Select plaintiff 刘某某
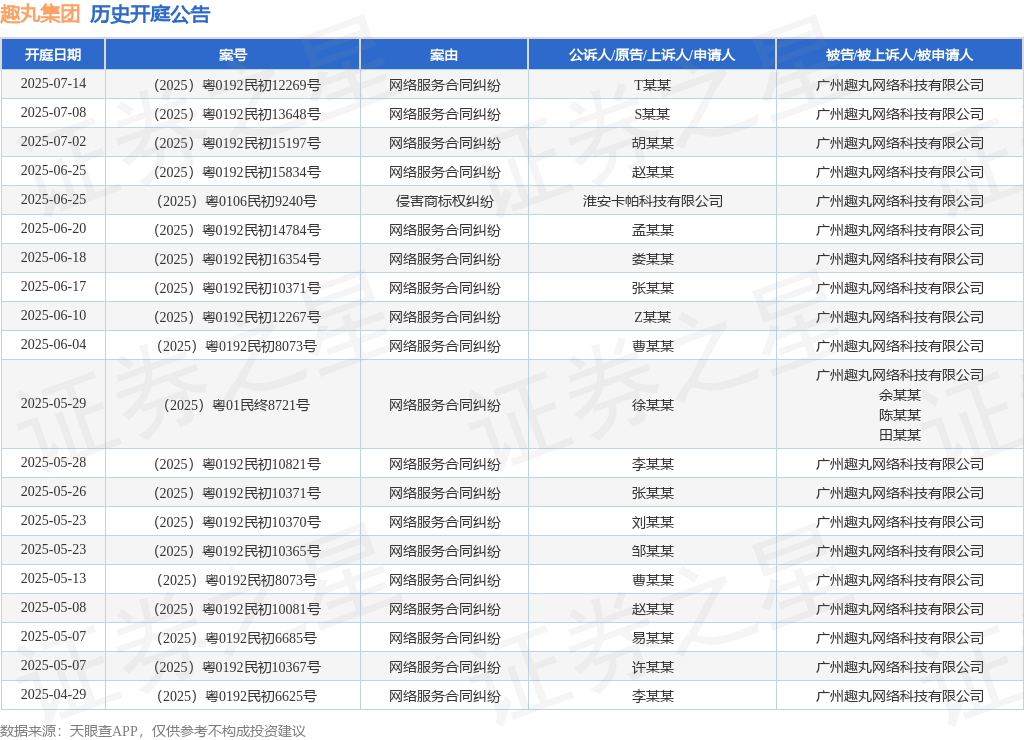The height and width of the screenshot is (740, 1024). [x=652, y=522]
